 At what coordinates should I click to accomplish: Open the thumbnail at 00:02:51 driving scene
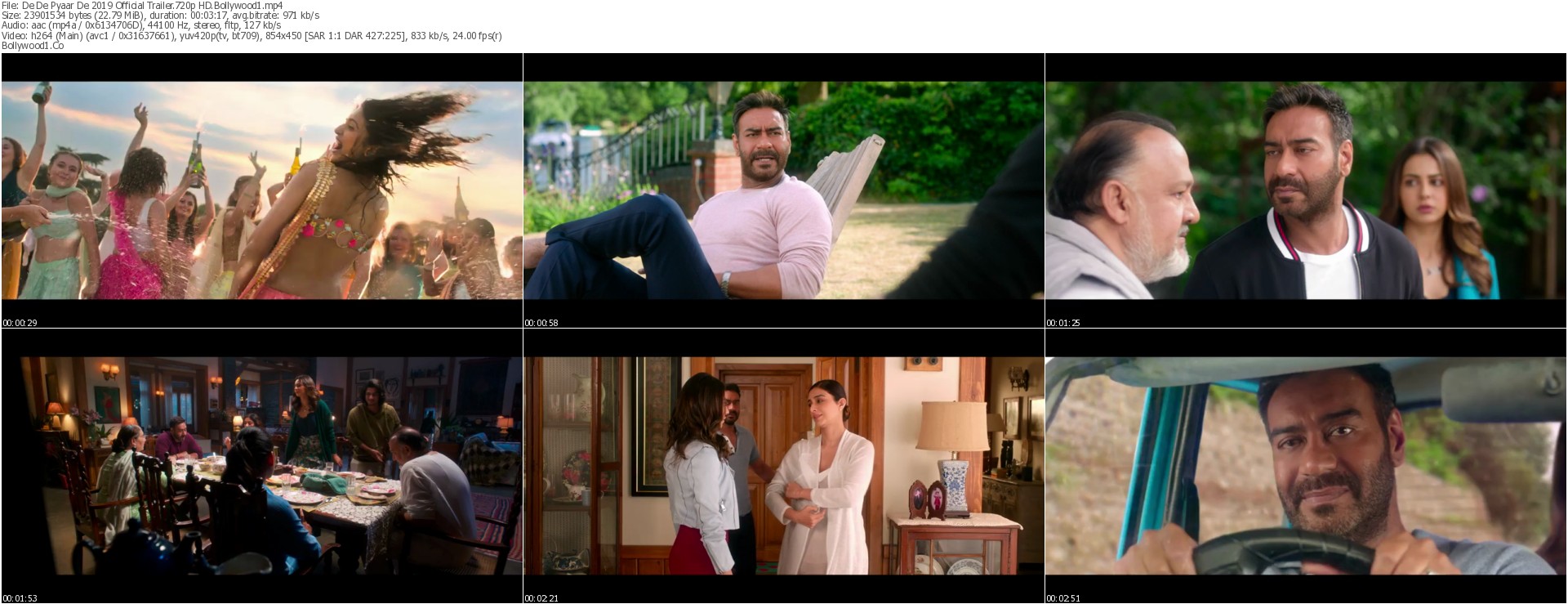click(1306, 466)
